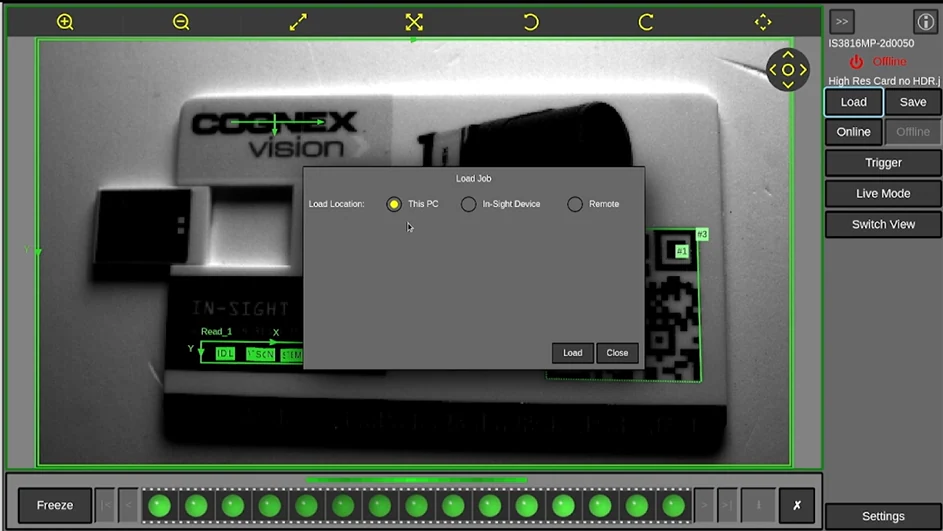Click the Save job button

click(912, 102)
